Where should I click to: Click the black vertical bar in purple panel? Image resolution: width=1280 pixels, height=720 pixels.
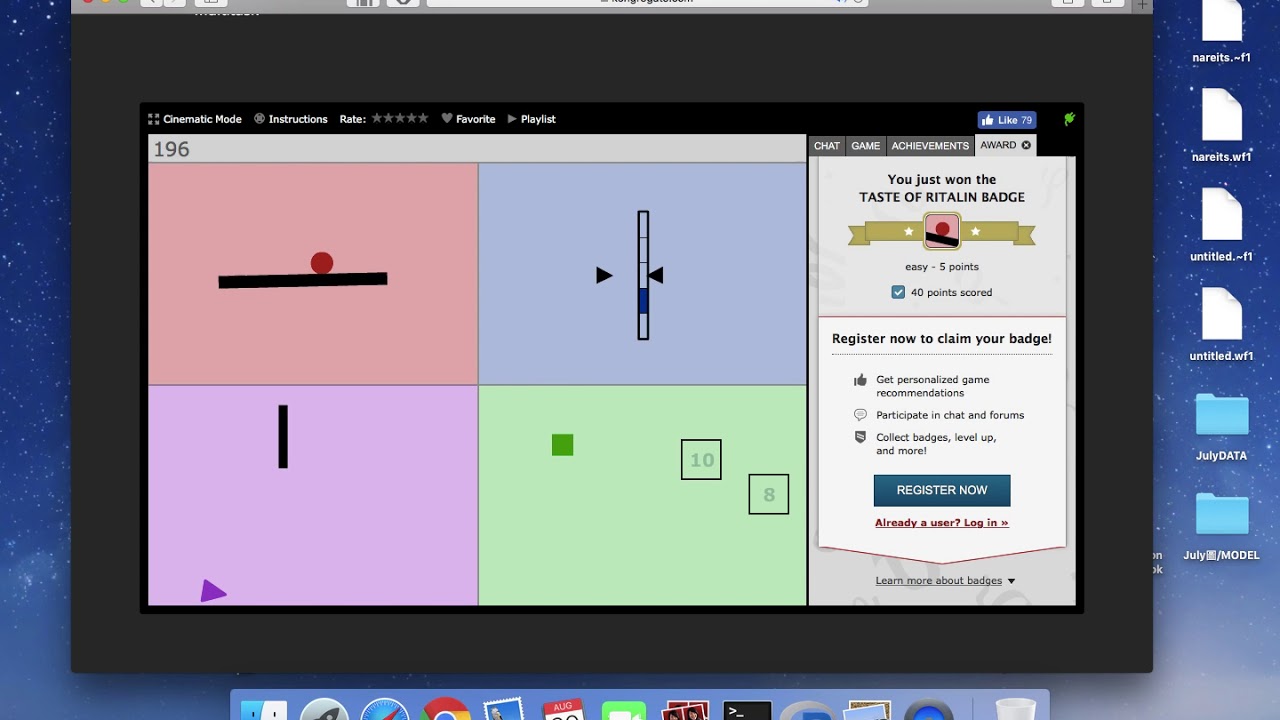pyautogui.click(x=283, y=436)
